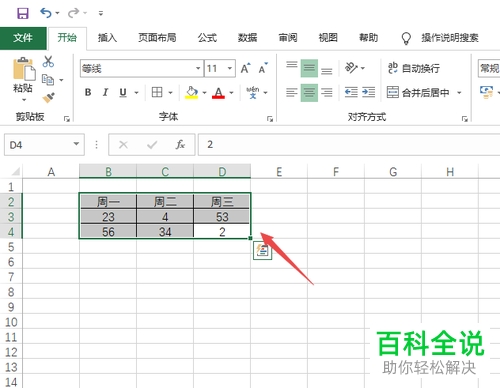Increase font size with larger A
500x388 pixels.
(x=246, y=68)
